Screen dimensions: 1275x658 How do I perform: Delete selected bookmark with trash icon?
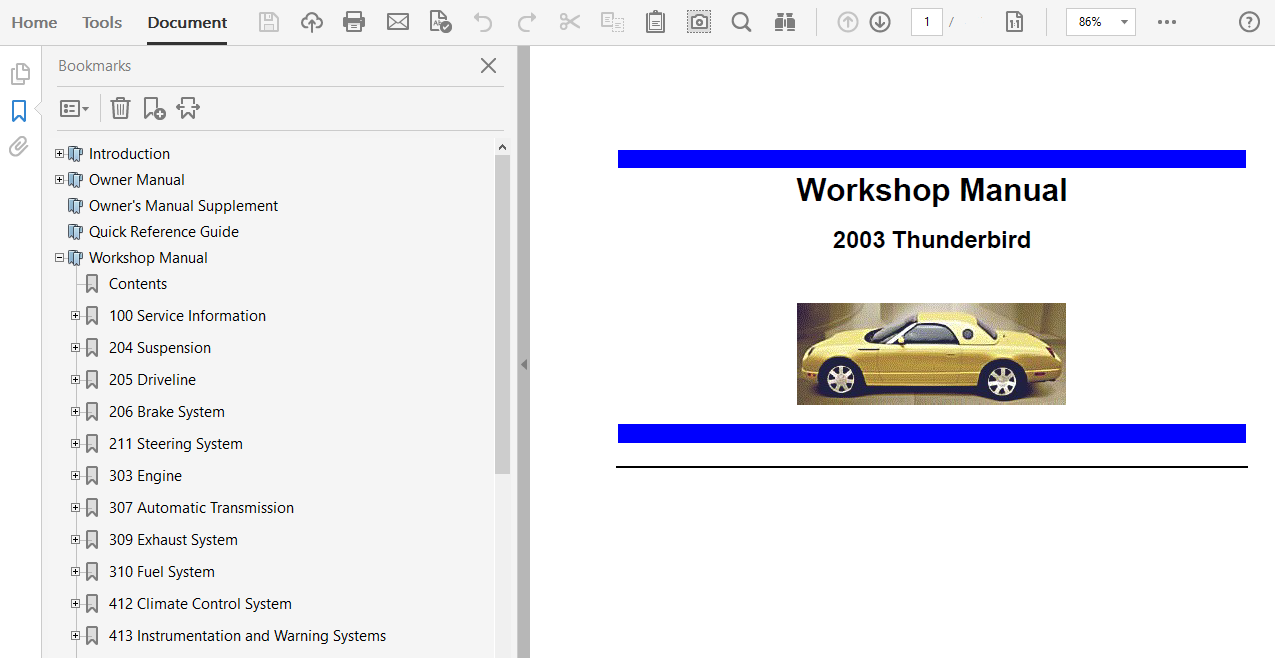[x=120, y=108]
